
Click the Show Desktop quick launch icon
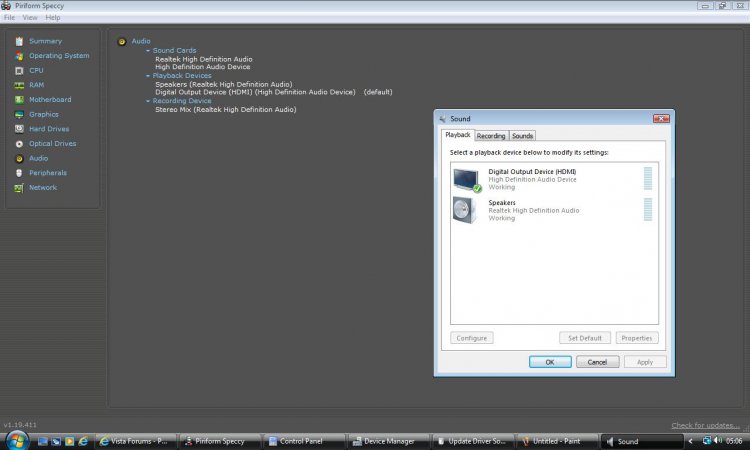(x=43, y=441)
